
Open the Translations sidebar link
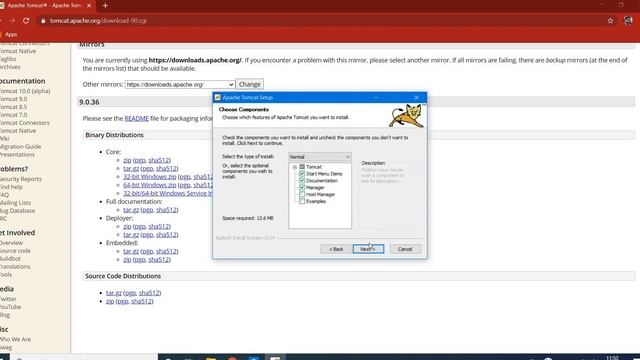15,267
